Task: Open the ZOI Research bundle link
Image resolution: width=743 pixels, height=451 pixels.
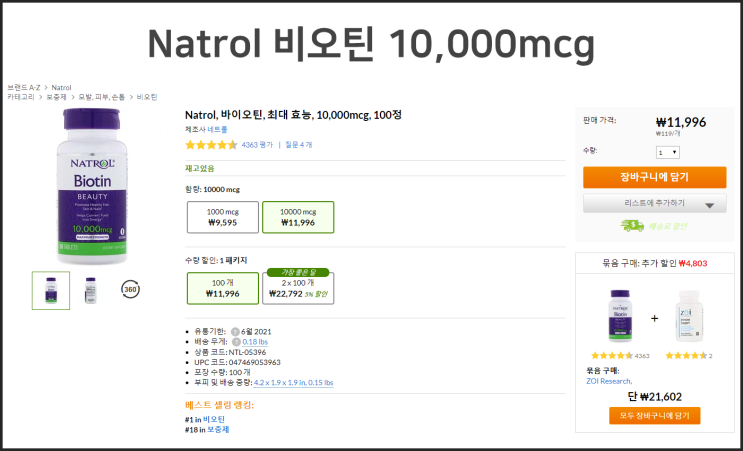Action: tap(611, 381)
